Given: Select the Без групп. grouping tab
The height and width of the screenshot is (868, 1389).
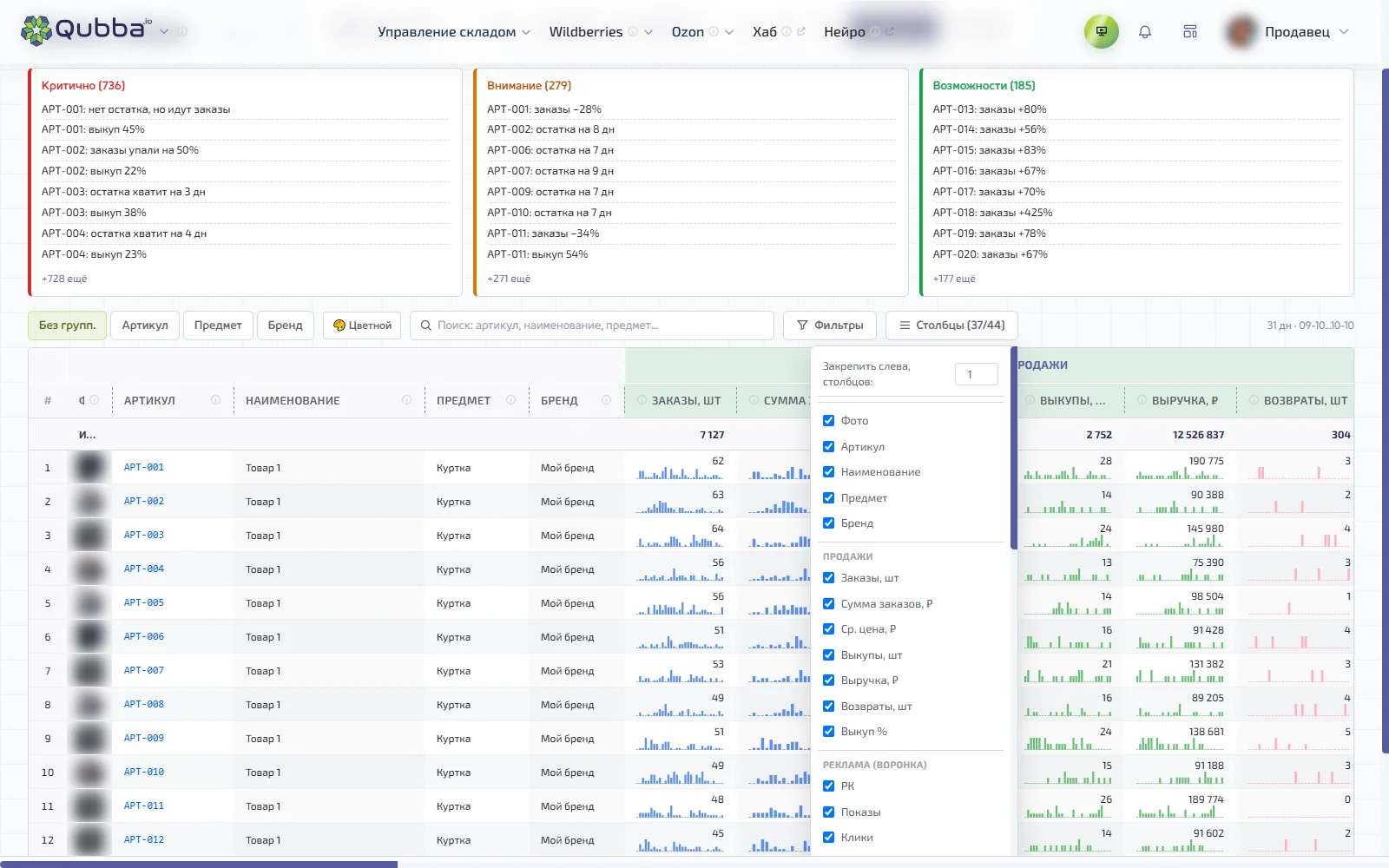Looking at the screenshot, I should pyautogui.click(x=67, y=325).
